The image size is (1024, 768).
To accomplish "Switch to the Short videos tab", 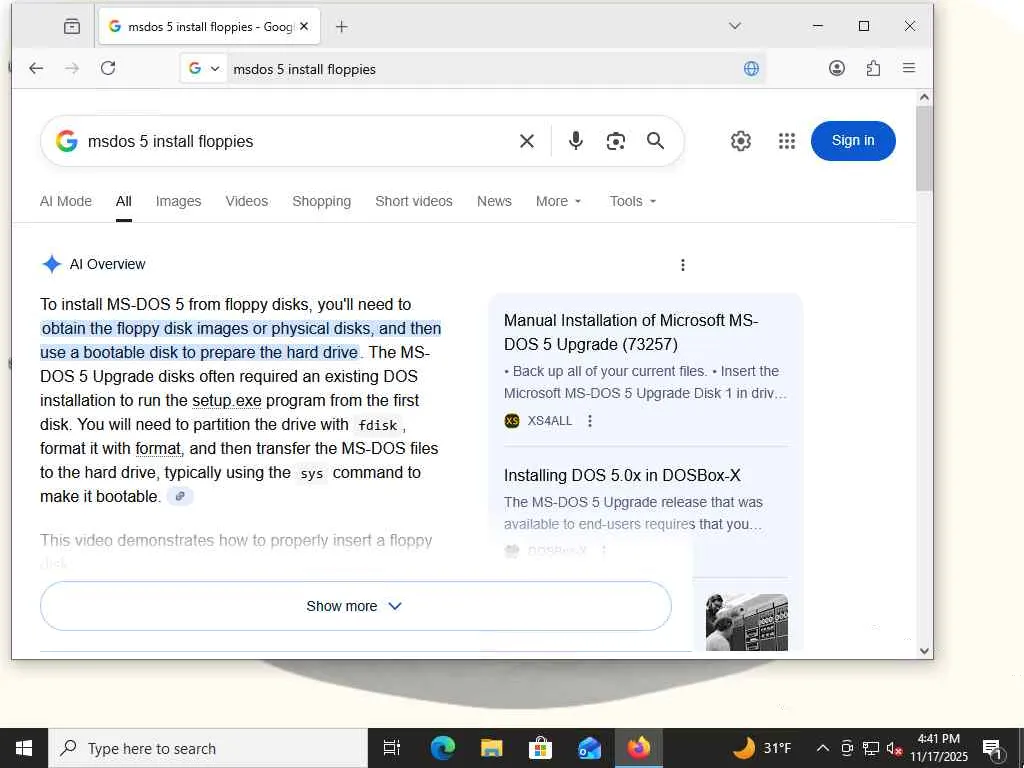I will (414, 201).
